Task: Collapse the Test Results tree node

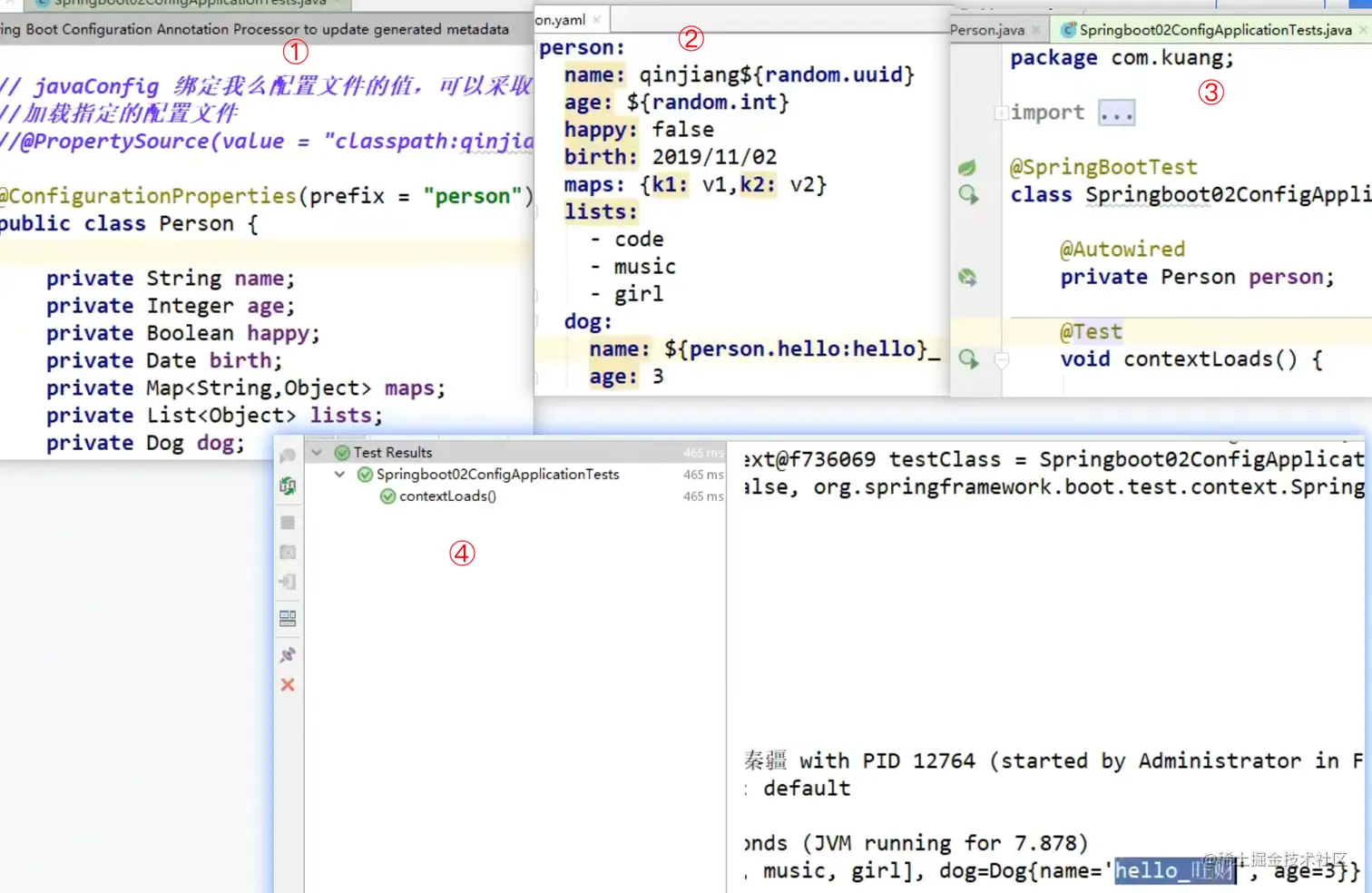Action: coord(317,452)
